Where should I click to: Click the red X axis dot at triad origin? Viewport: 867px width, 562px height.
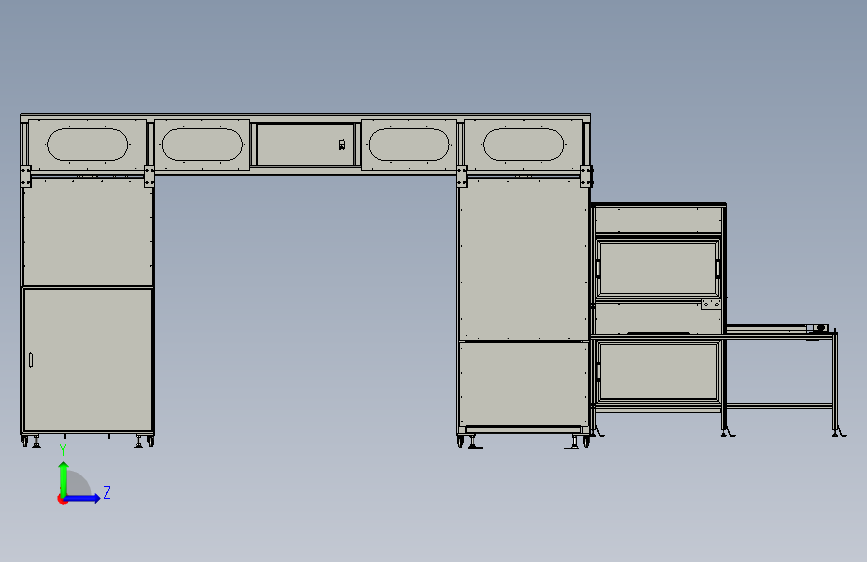(x=62, y=499)
